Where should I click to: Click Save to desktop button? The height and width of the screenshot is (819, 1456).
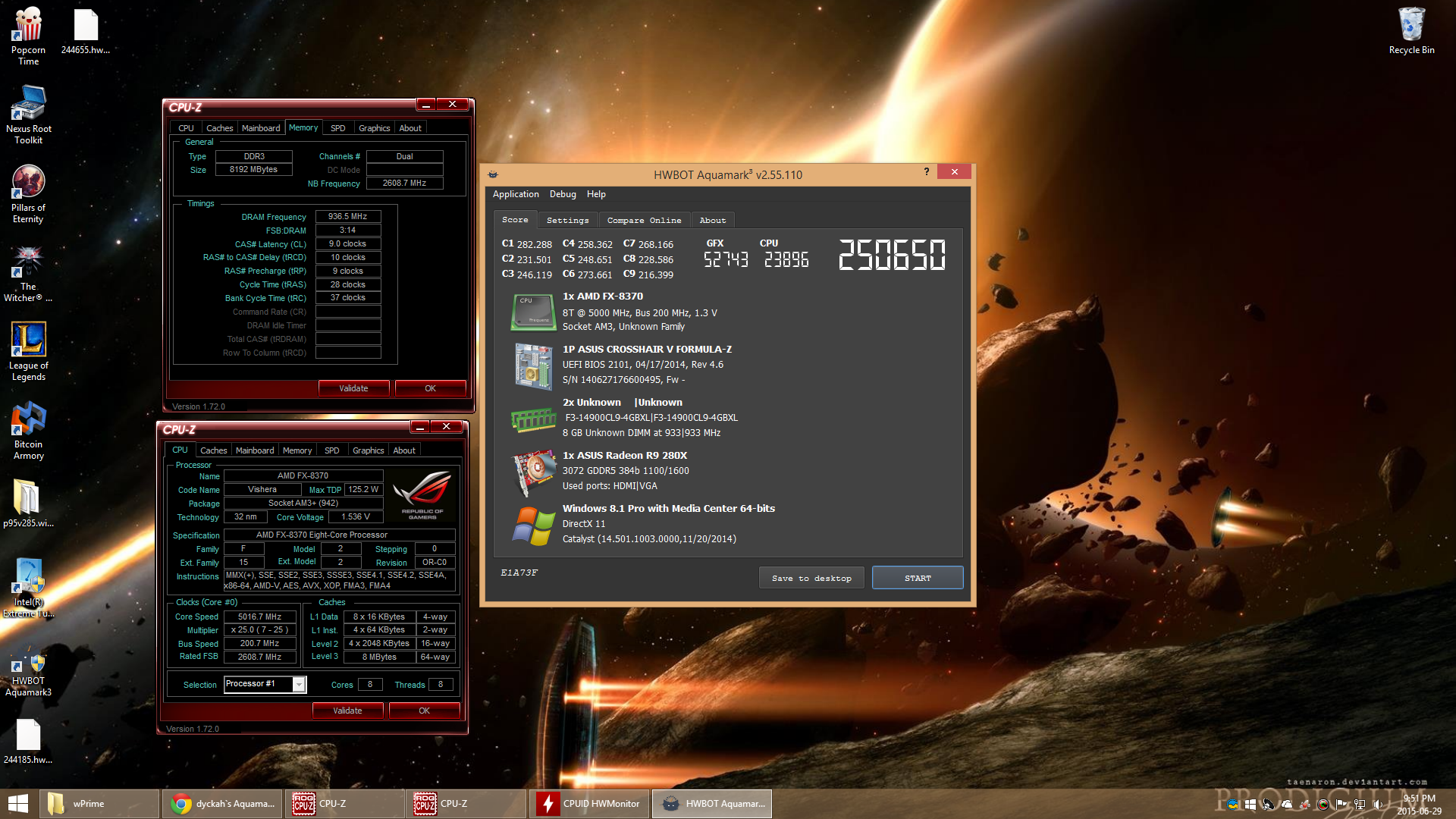click(x=811, y=578)
